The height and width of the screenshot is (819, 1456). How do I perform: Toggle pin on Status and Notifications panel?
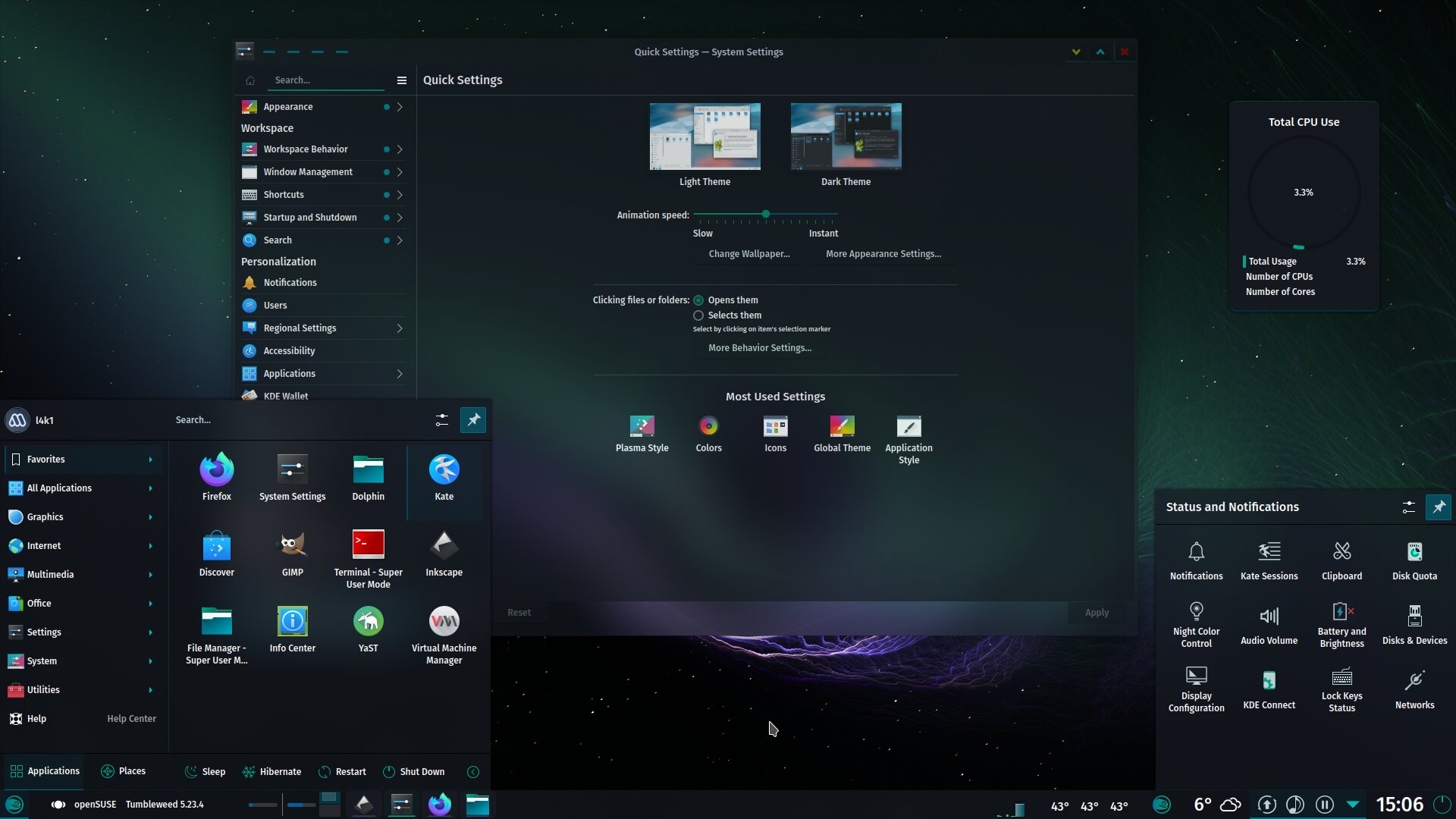[x=1439, y=507]
